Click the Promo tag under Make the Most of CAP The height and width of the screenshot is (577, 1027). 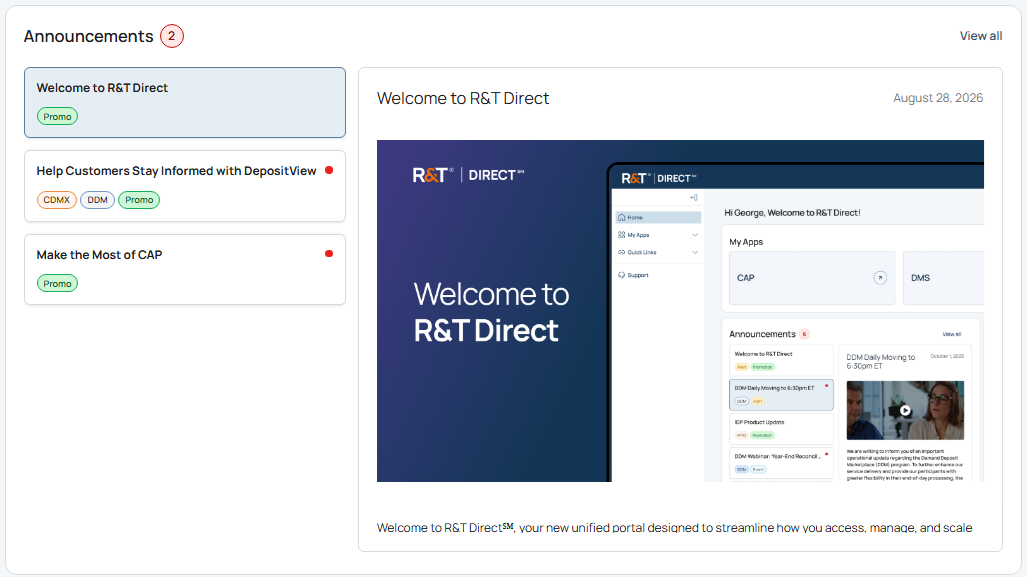57,284
